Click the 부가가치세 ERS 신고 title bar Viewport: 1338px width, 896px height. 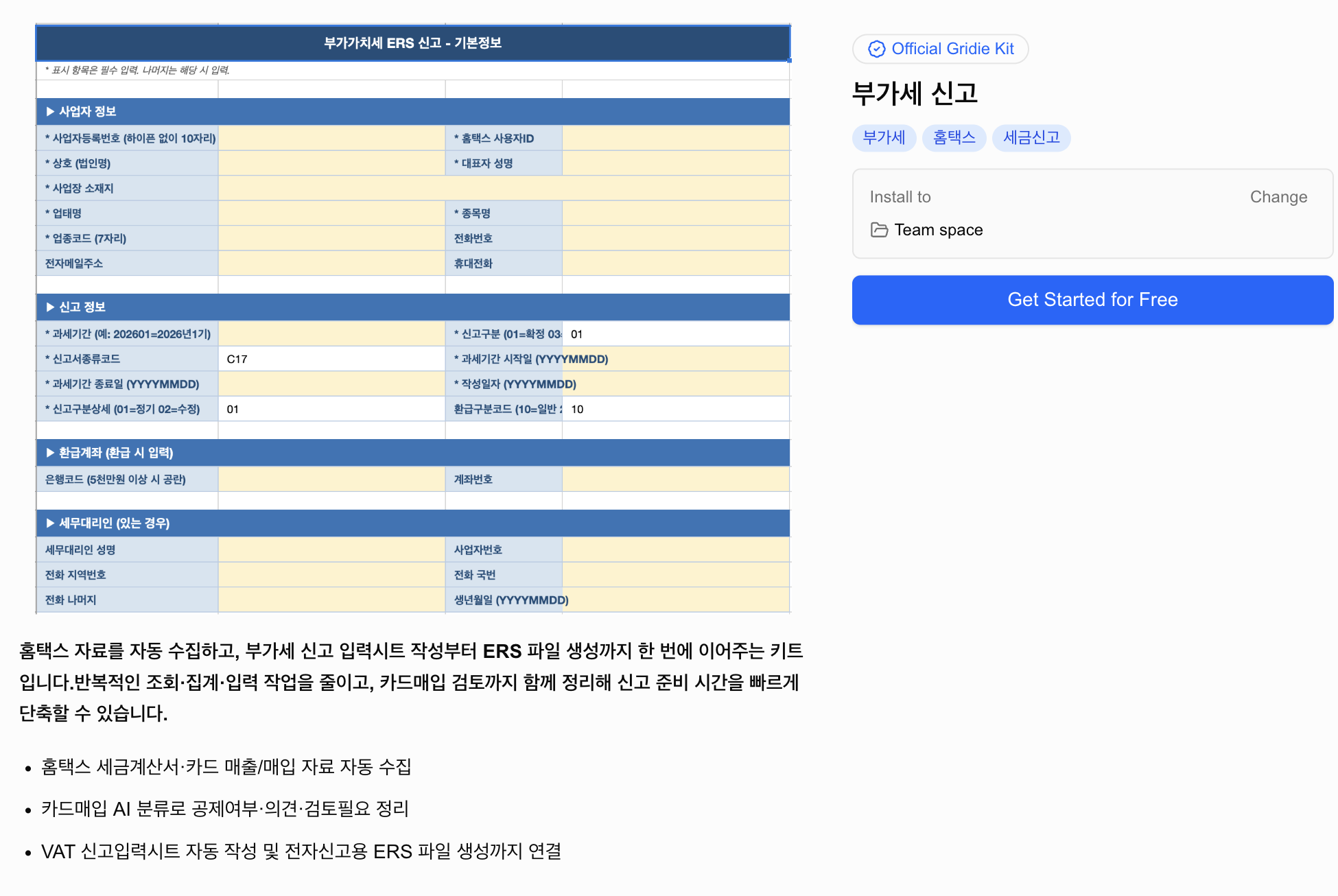[x=413, y=43]
